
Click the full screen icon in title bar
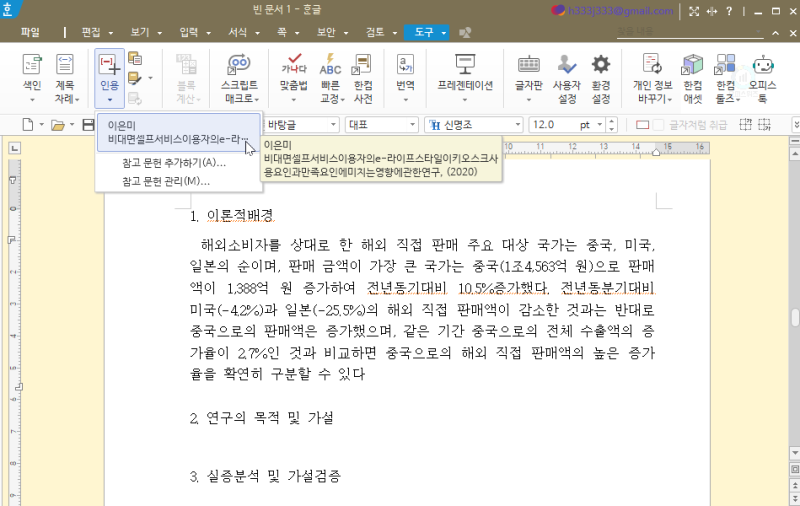[x=694, y=11]
